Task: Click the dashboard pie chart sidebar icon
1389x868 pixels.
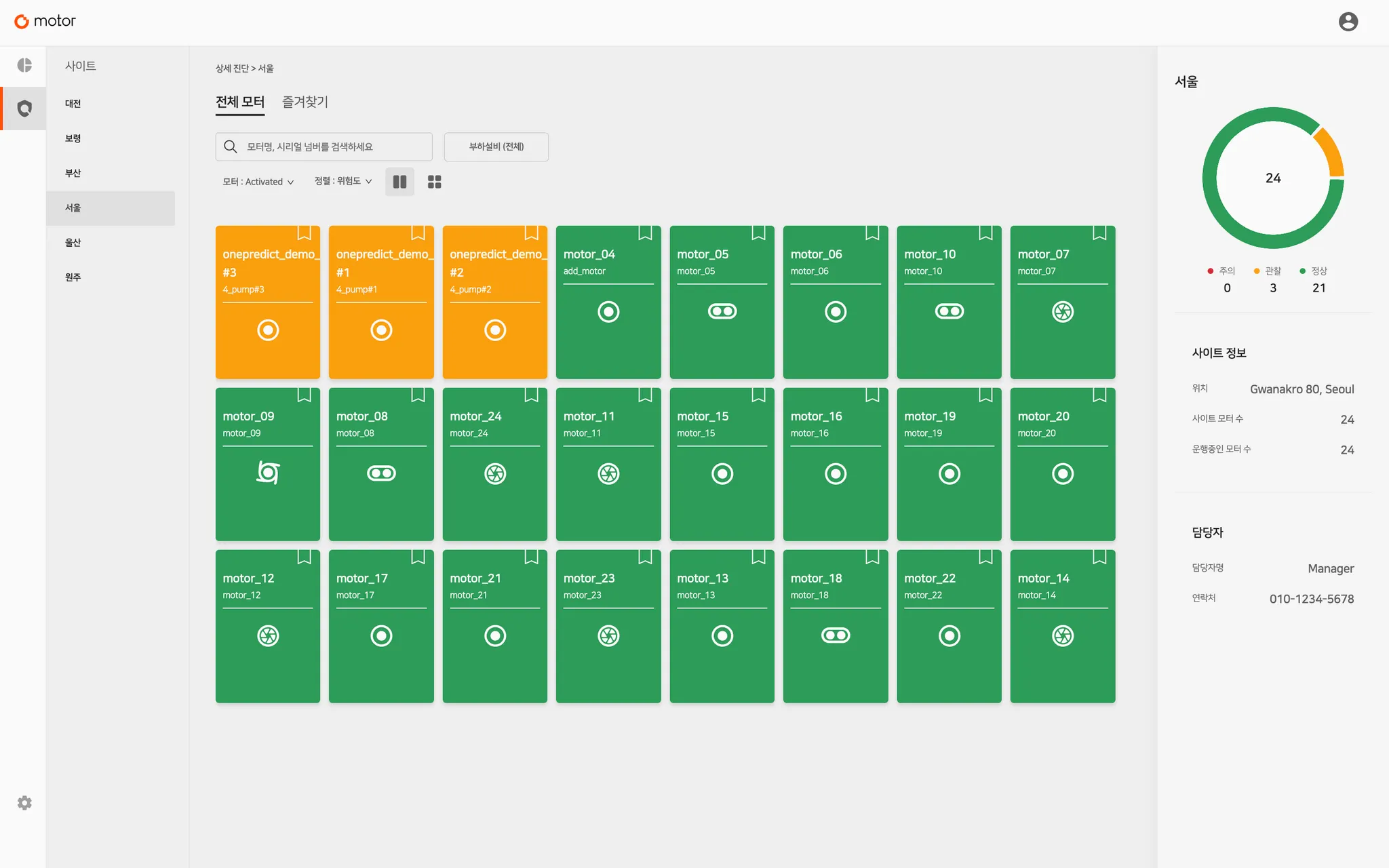Action: point(24,65)
